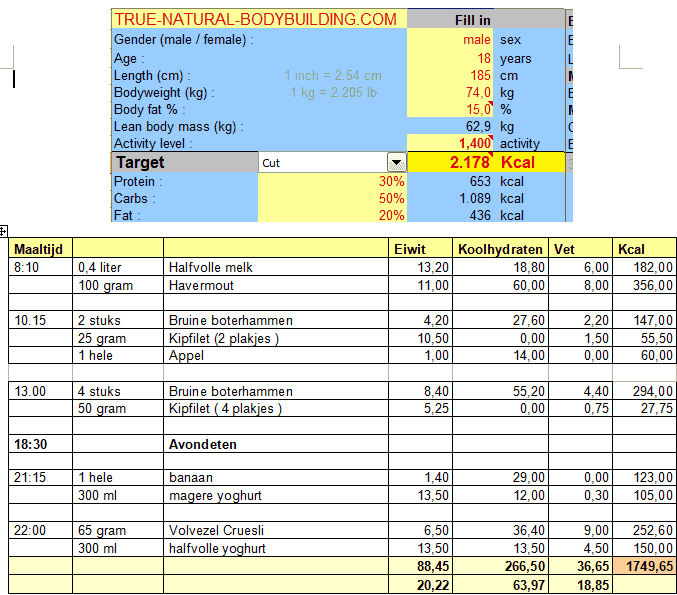Click the length value 185 cell
Viewport: 677px width, 595px height.
pyautogui.click(x=451, y=75)
